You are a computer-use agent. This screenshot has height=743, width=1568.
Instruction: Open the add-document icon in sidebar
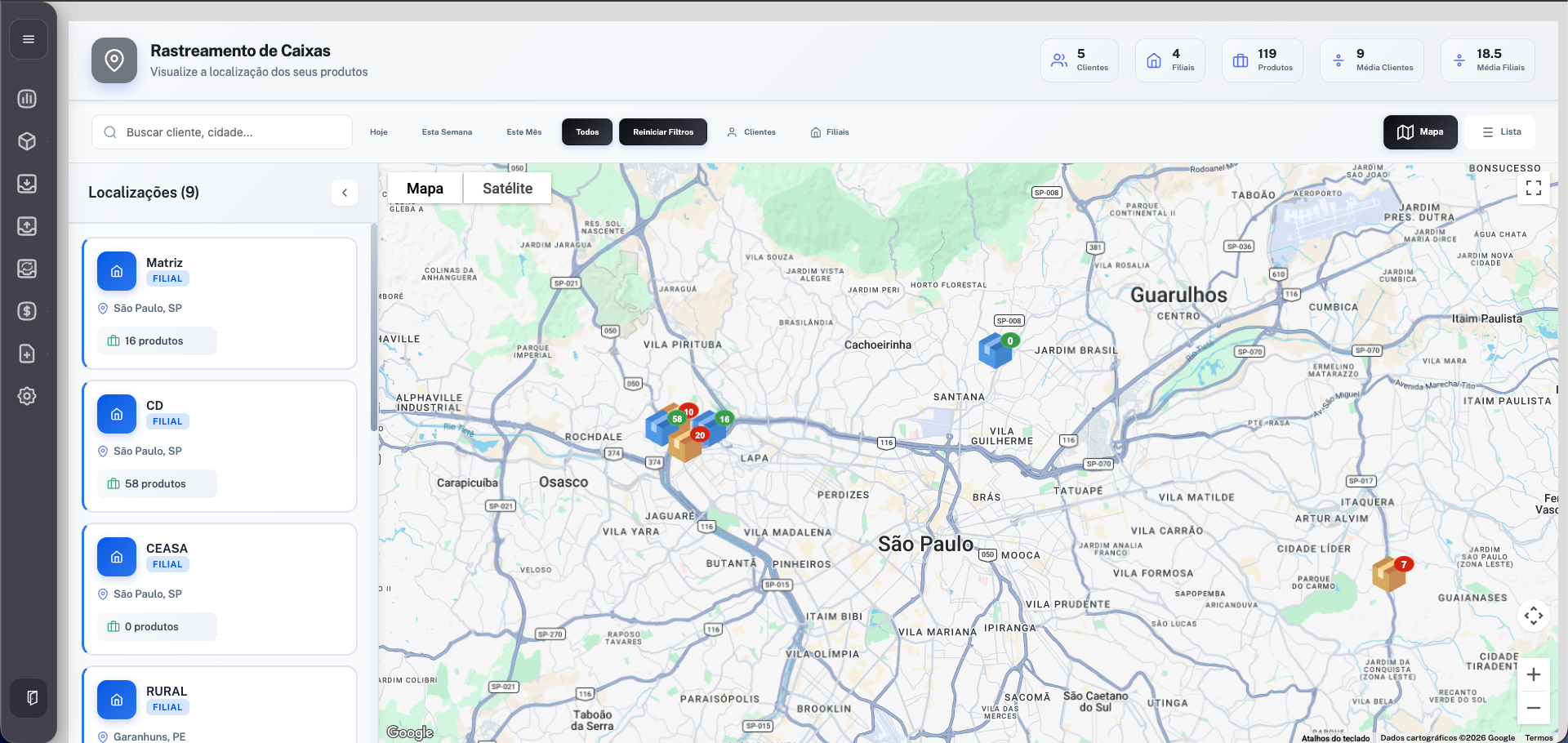pos(27,354)
